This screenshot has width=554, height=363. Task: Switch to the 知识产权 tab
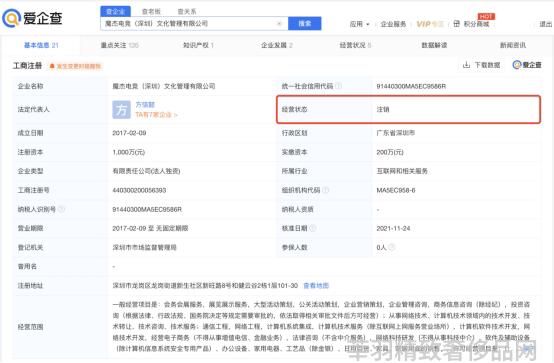[x=198, y=45]
